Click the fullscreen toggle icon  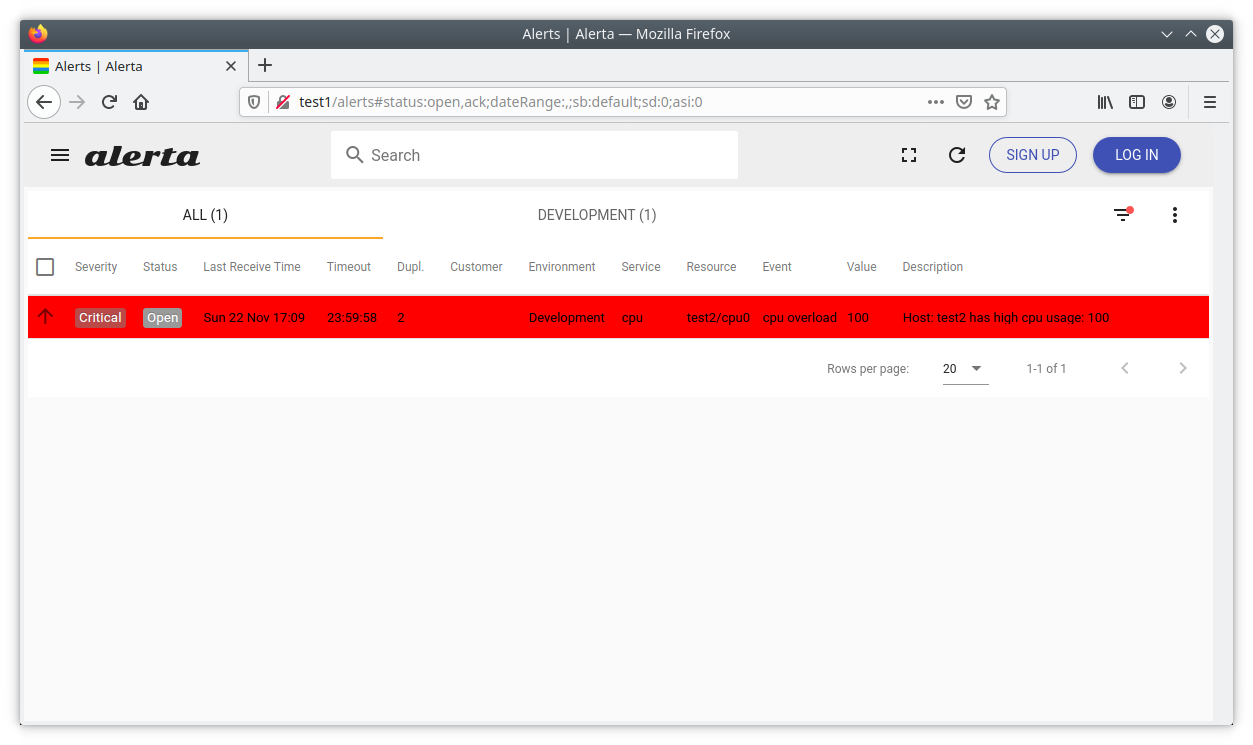click(908, 155)
